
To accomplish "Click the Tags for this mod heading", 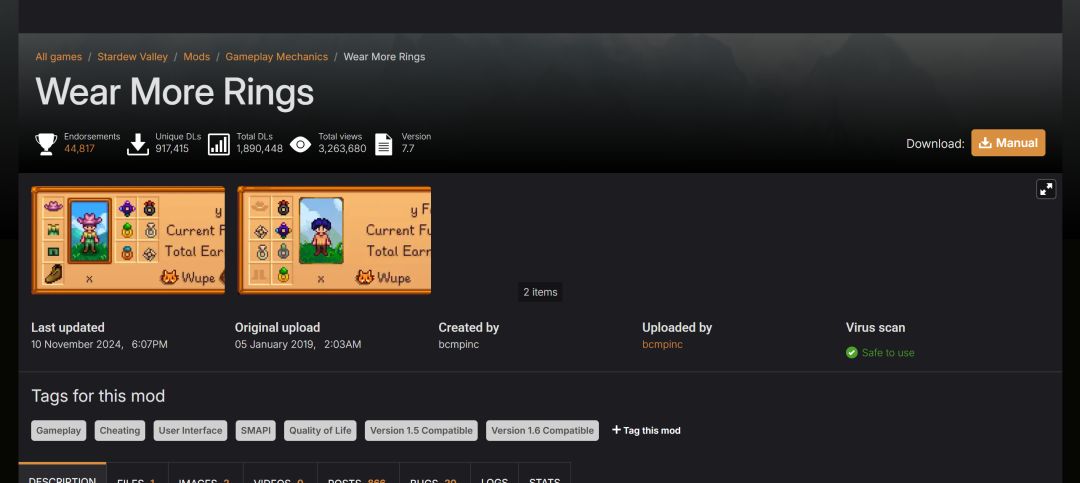I will coord(98,396).
